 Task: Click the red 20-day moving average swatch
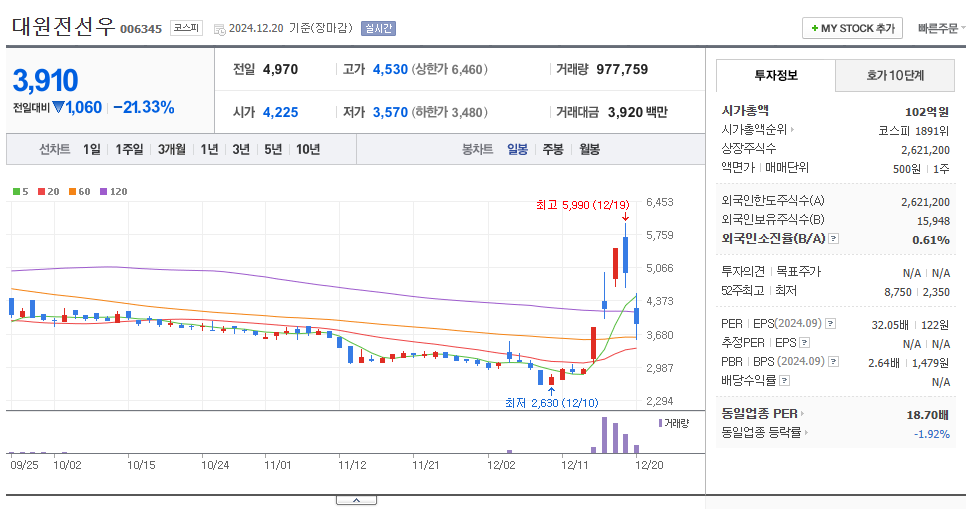pos(41,192)
